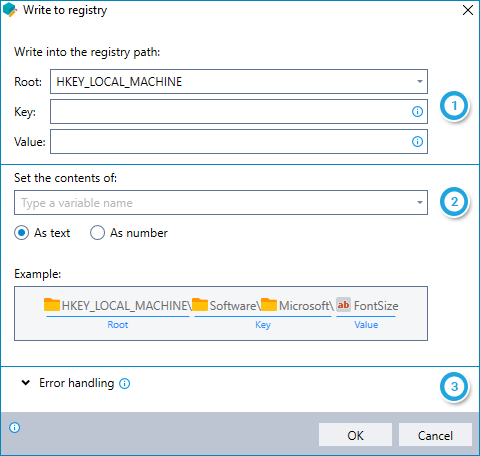Click the app logo in title bar

10,10
